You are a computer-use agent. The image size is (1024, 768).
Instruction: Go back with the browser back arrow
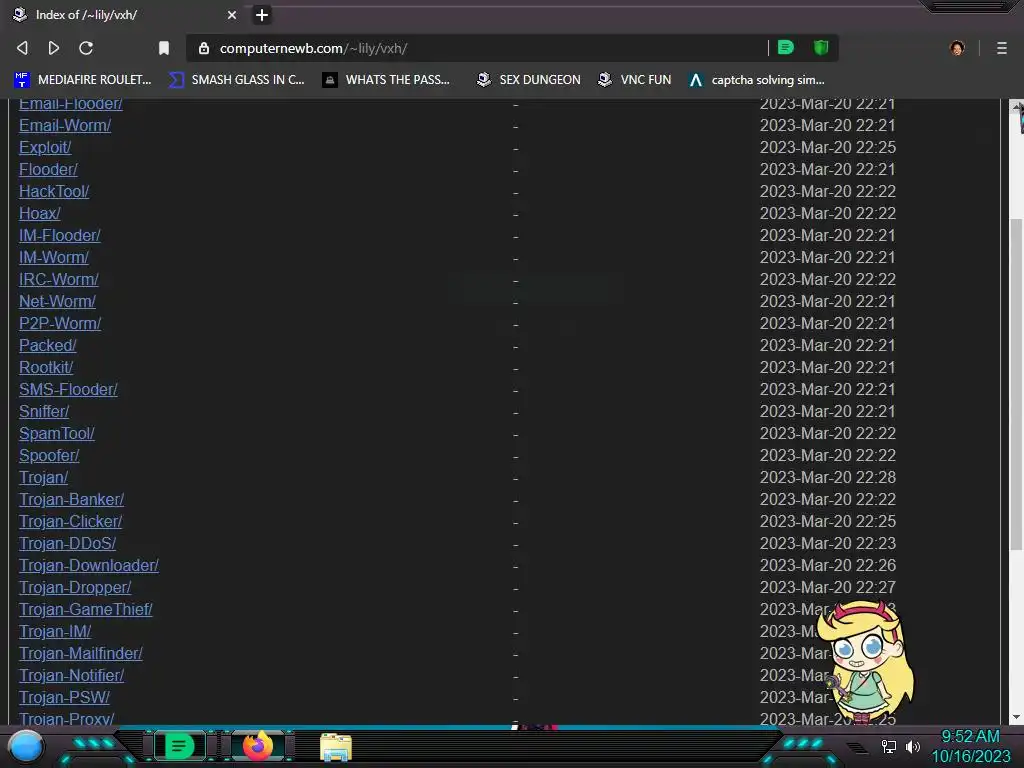pos(22,48)
